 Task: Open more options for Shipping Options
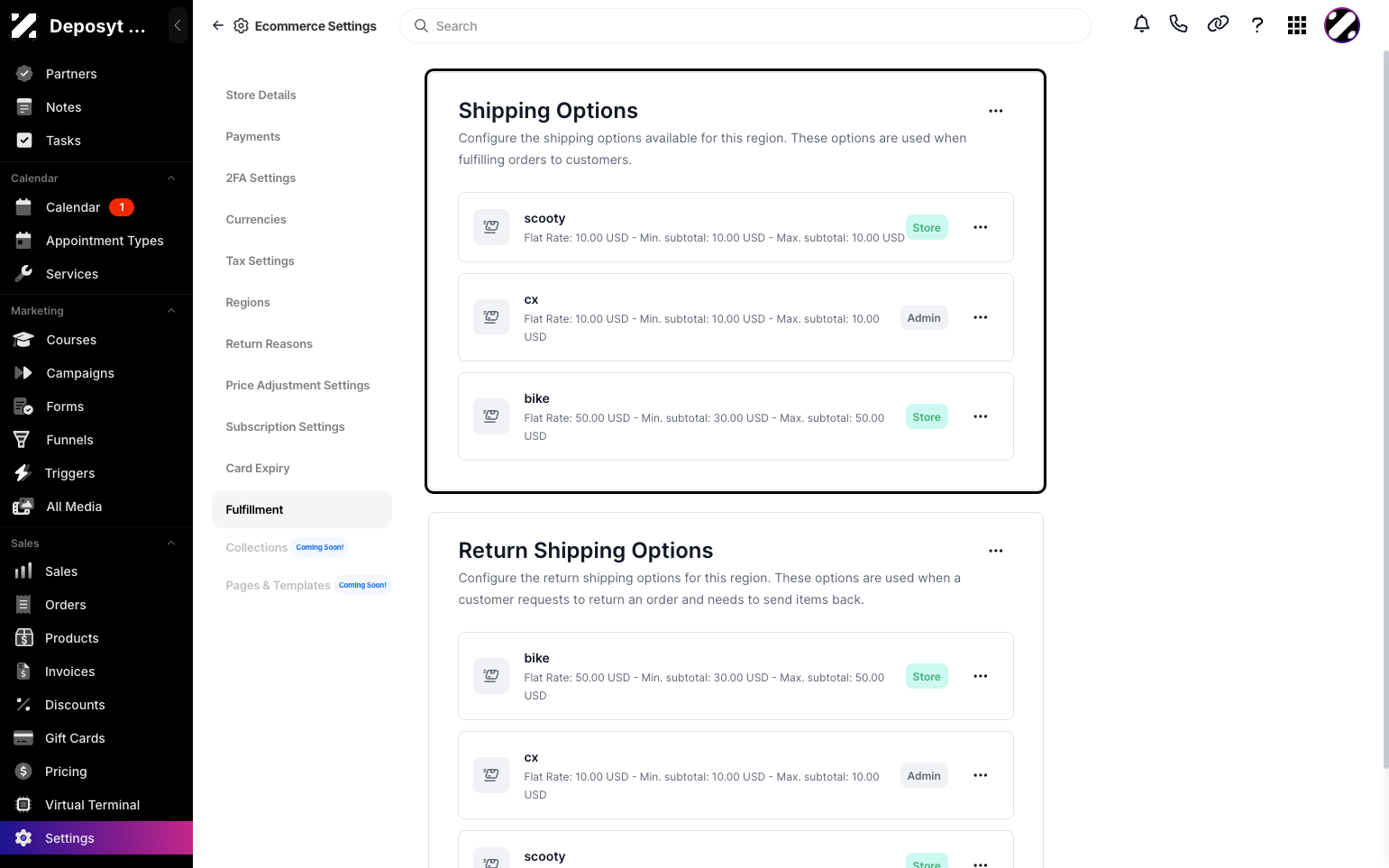(x=996, y=111)
